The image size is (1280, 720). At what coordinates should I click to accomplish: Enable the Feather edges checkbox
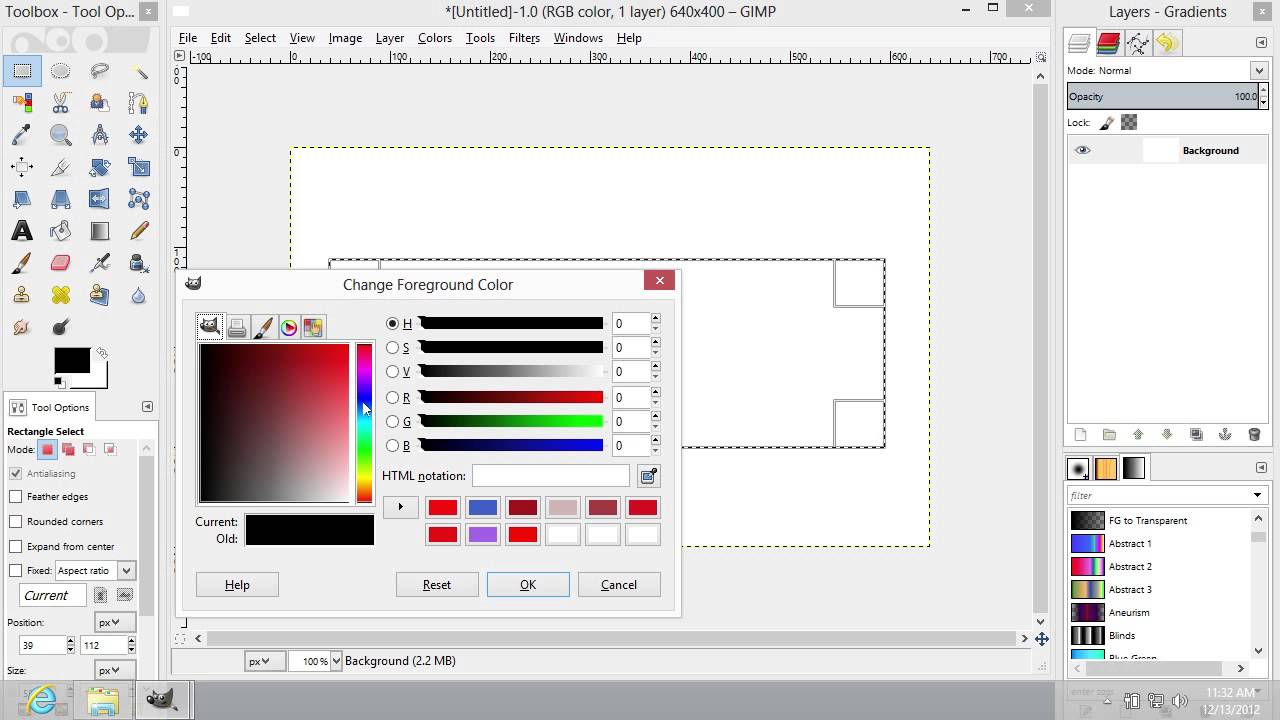(x=16, y=496)
